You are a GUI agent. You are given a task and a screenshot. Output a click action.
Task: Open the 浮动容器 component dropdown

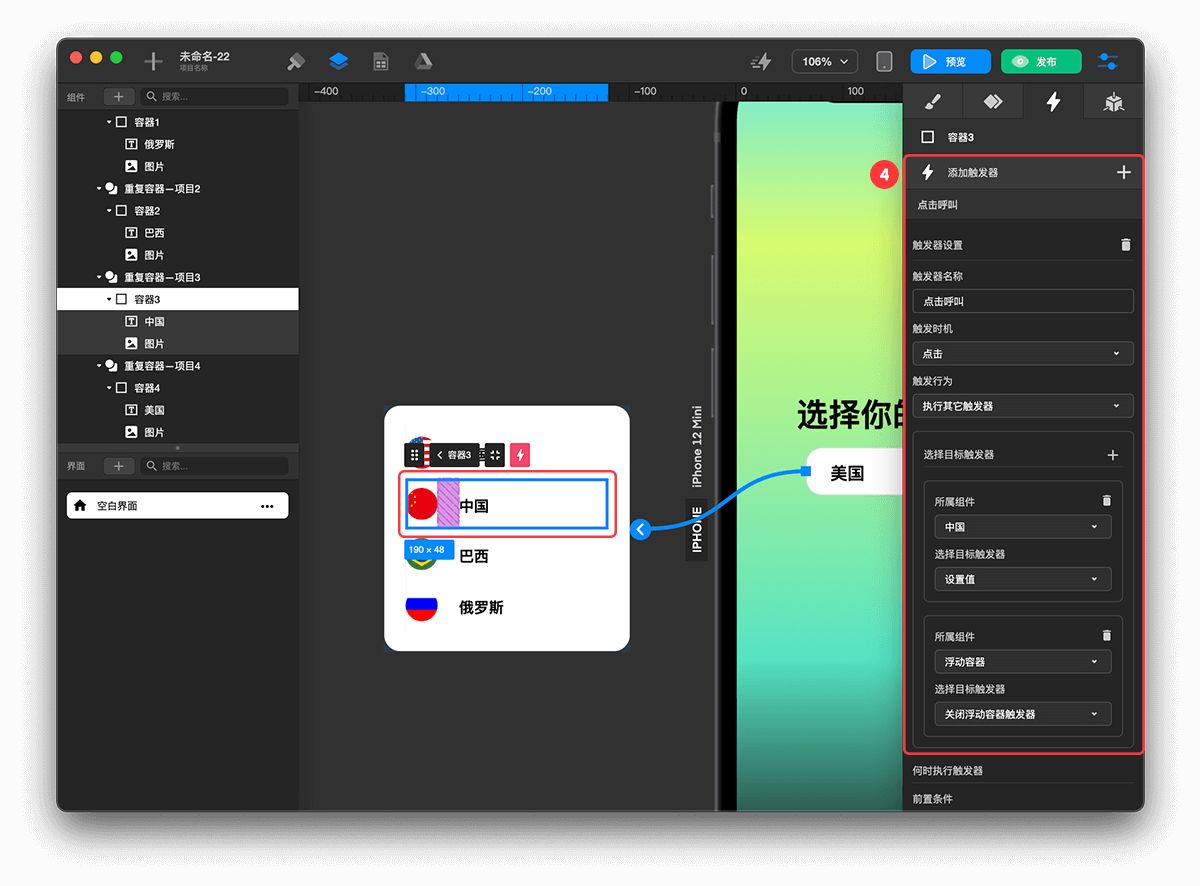[x=1022, y=662]
